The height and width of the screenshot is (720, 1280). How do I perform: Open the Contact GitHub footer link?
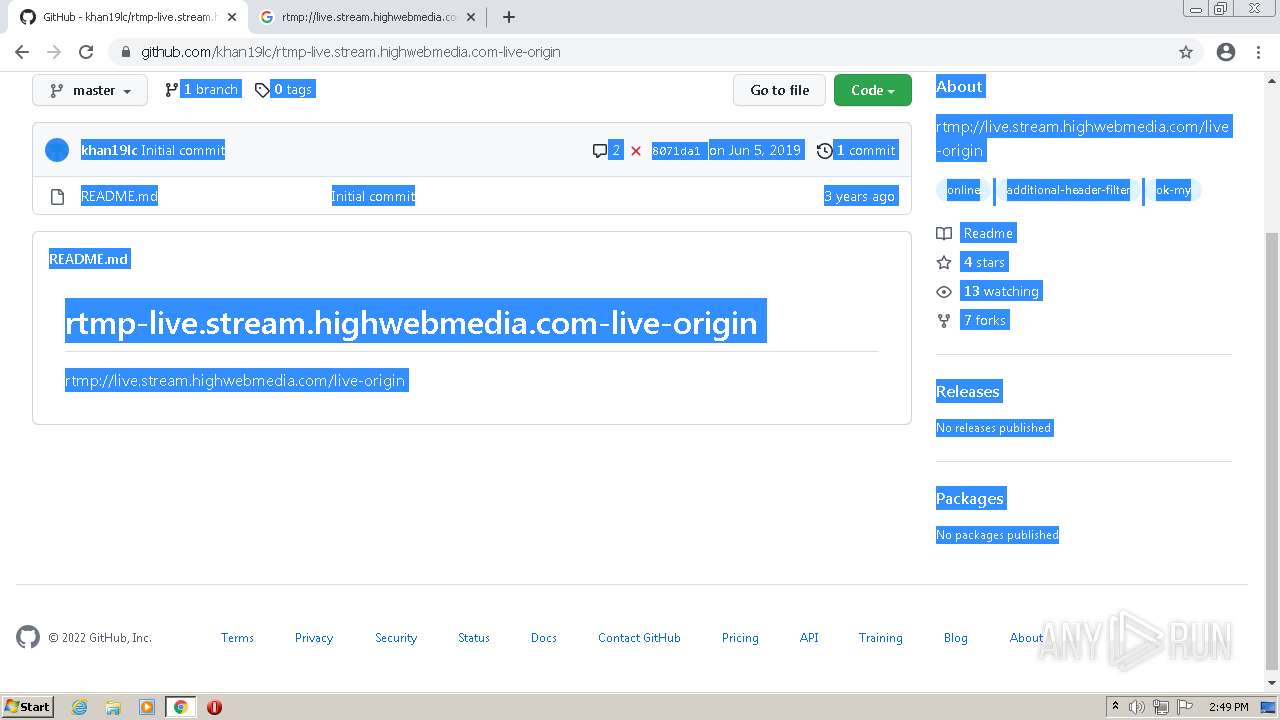[639, 638]
